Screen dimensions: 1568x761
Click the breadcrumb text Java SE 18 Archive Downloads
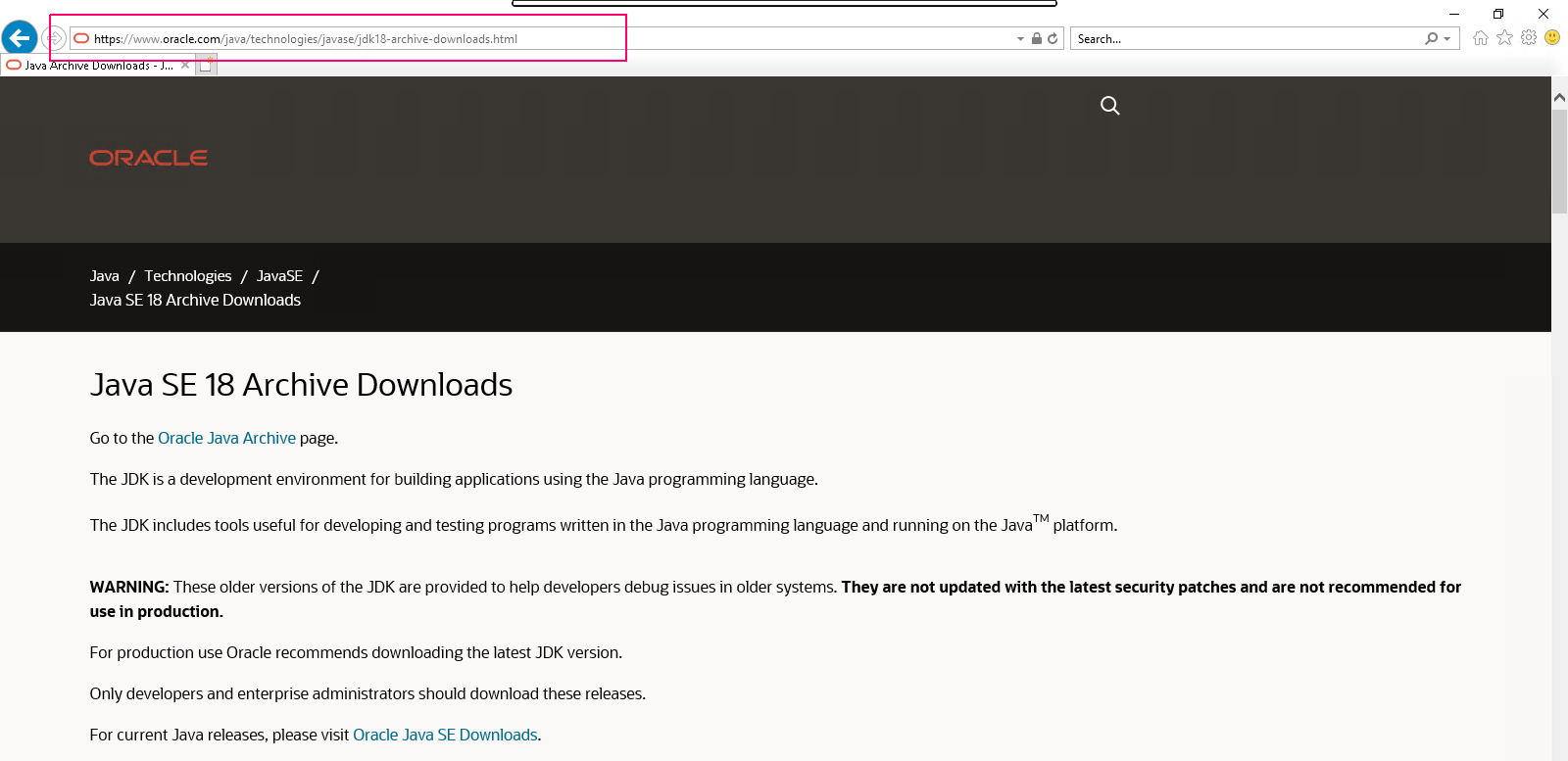(x=195, y=300)
